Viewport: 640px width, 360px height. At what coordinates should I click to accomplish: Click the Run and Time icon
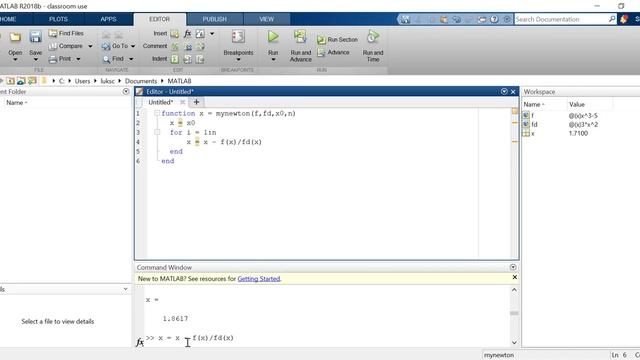(x=373, y=37)
